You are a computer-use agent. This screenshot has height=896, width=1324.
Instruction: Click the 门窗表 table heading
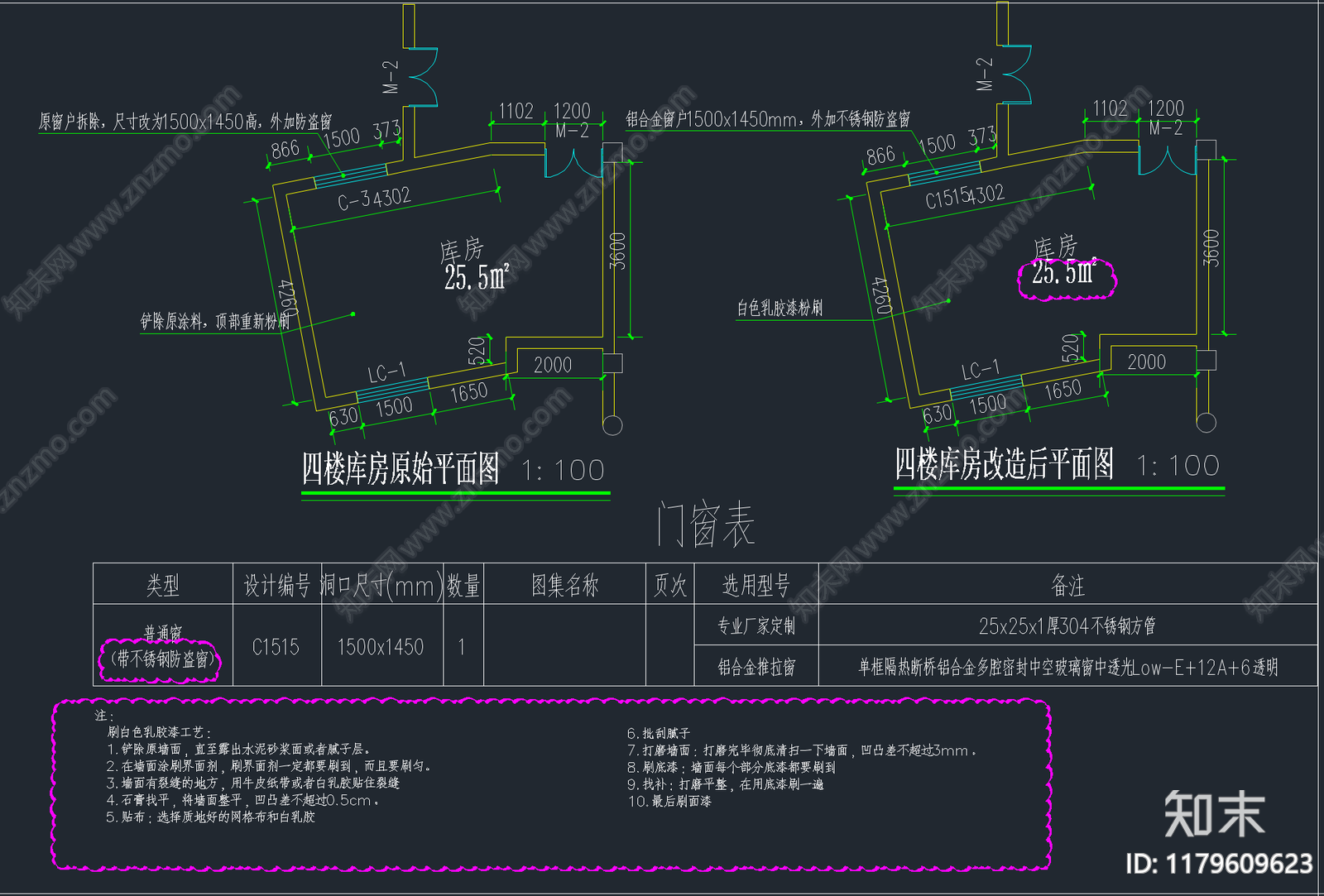point(706,525)
